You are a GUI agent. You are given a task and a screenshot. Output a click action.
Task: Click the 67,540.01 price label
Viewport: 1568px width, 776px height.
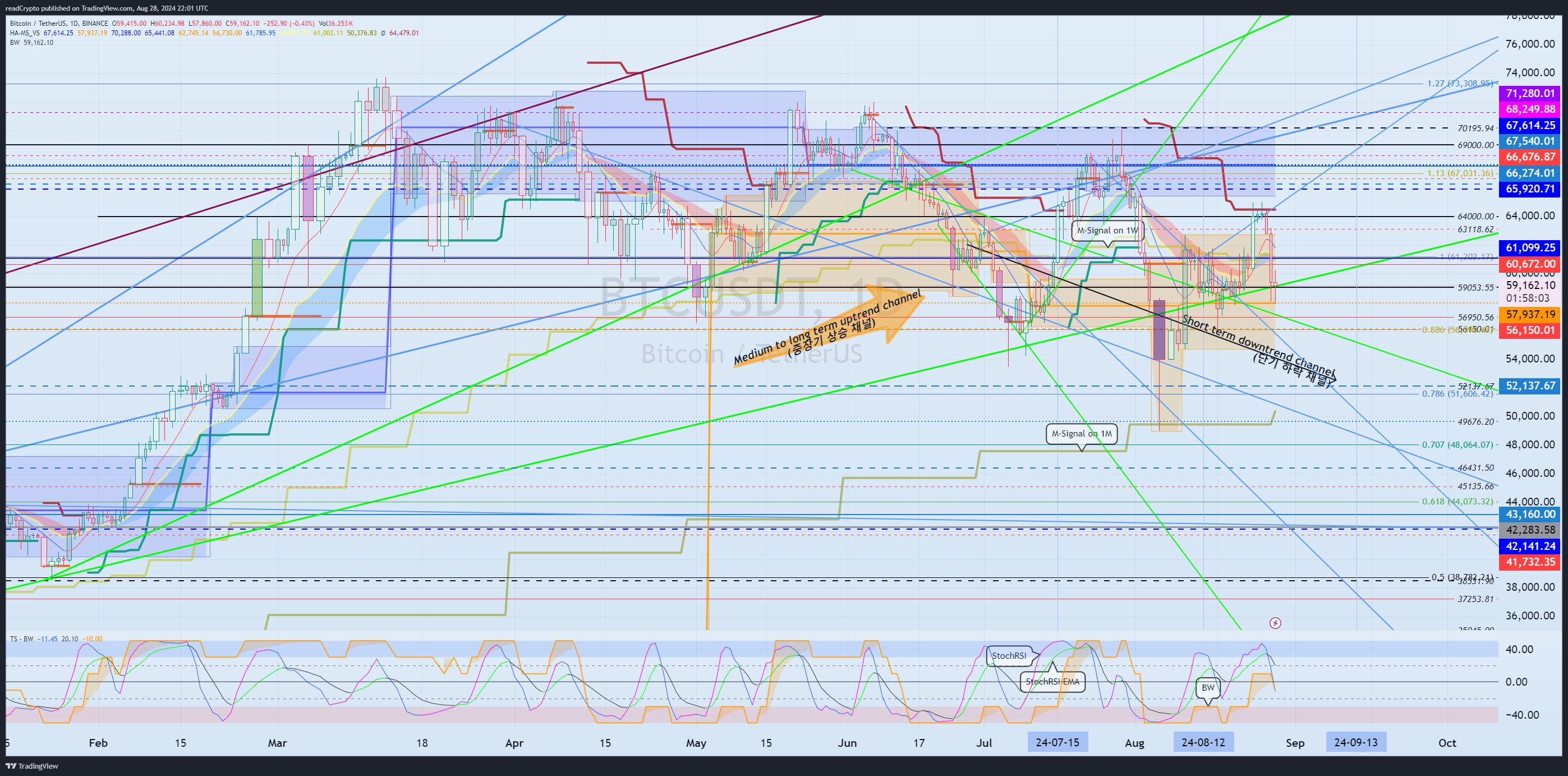(x=1530, y=141)
